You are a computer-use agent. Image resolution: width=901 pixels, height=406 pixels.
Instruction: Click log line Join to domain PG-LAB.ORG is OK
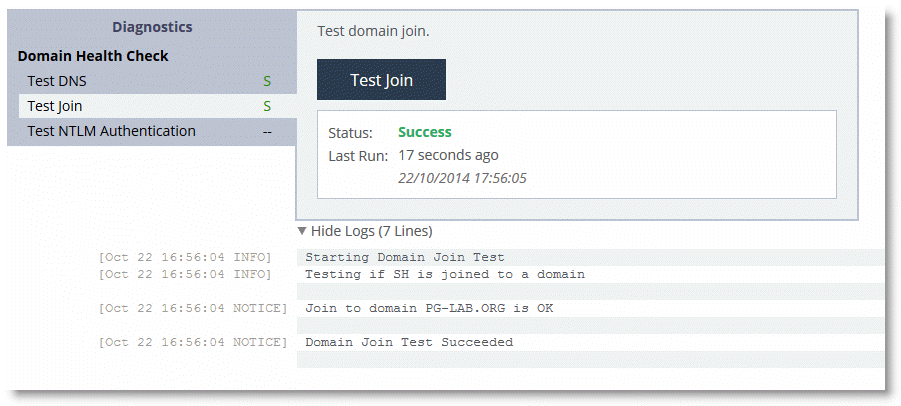(429, 308)
